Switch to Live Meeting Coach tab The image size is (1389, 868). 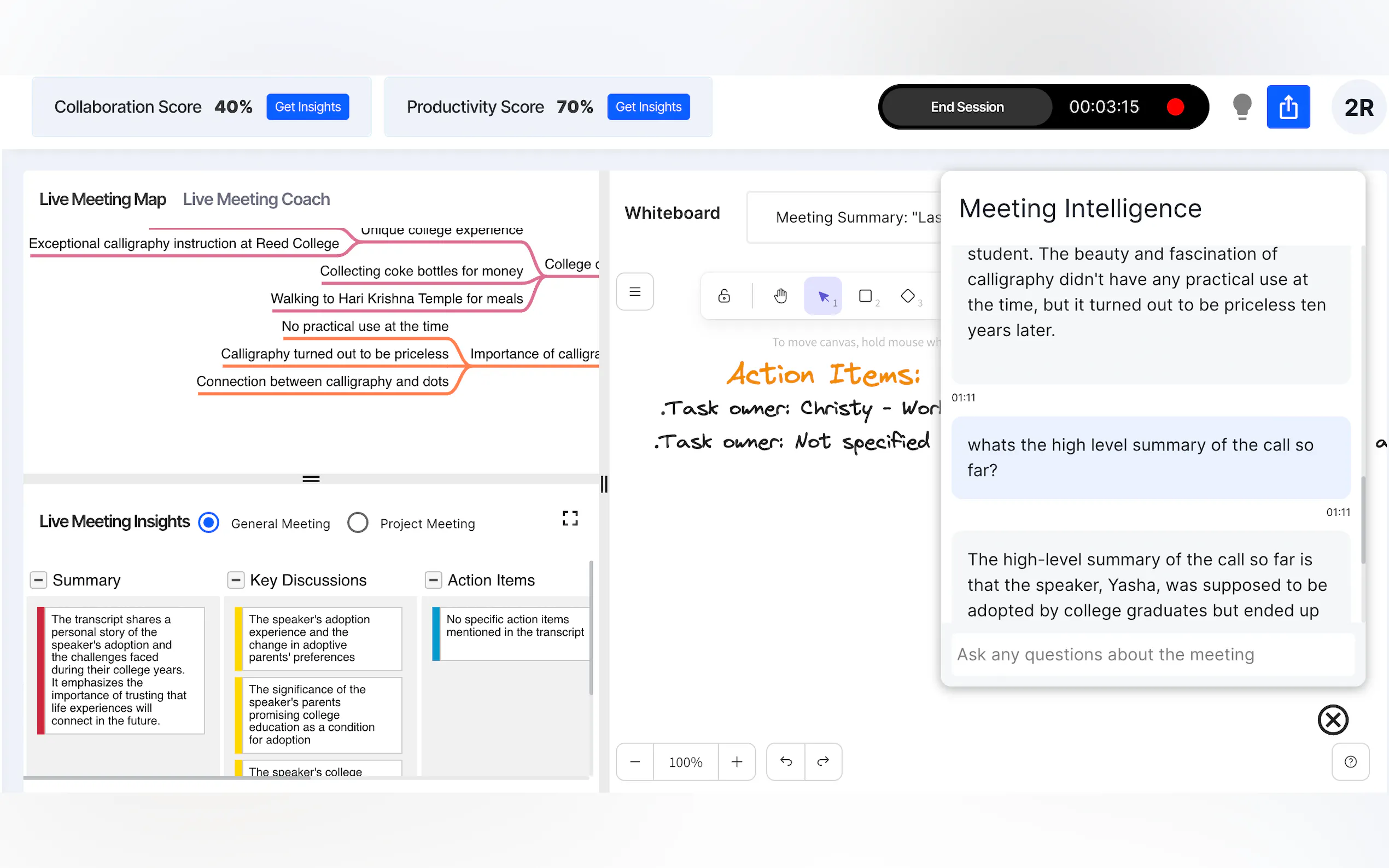256,199
